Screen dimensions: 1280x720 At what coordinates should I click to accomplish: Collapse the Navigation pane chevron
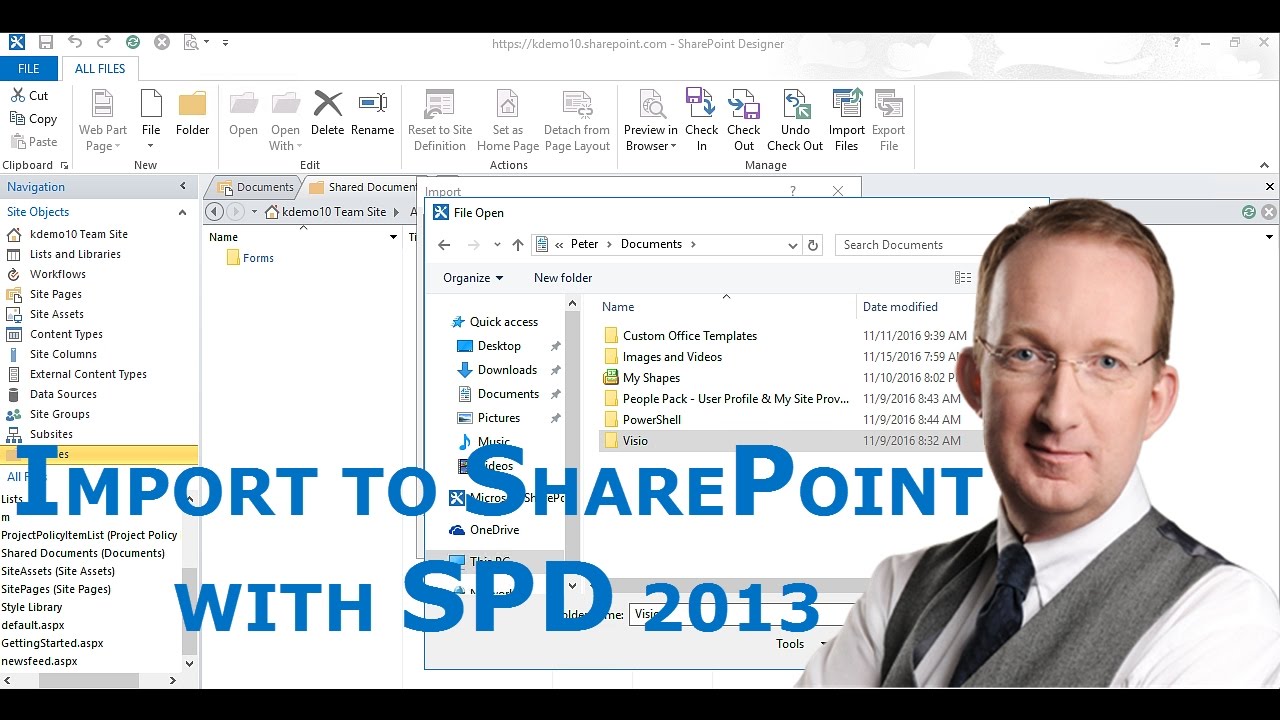tap(182, 186)
